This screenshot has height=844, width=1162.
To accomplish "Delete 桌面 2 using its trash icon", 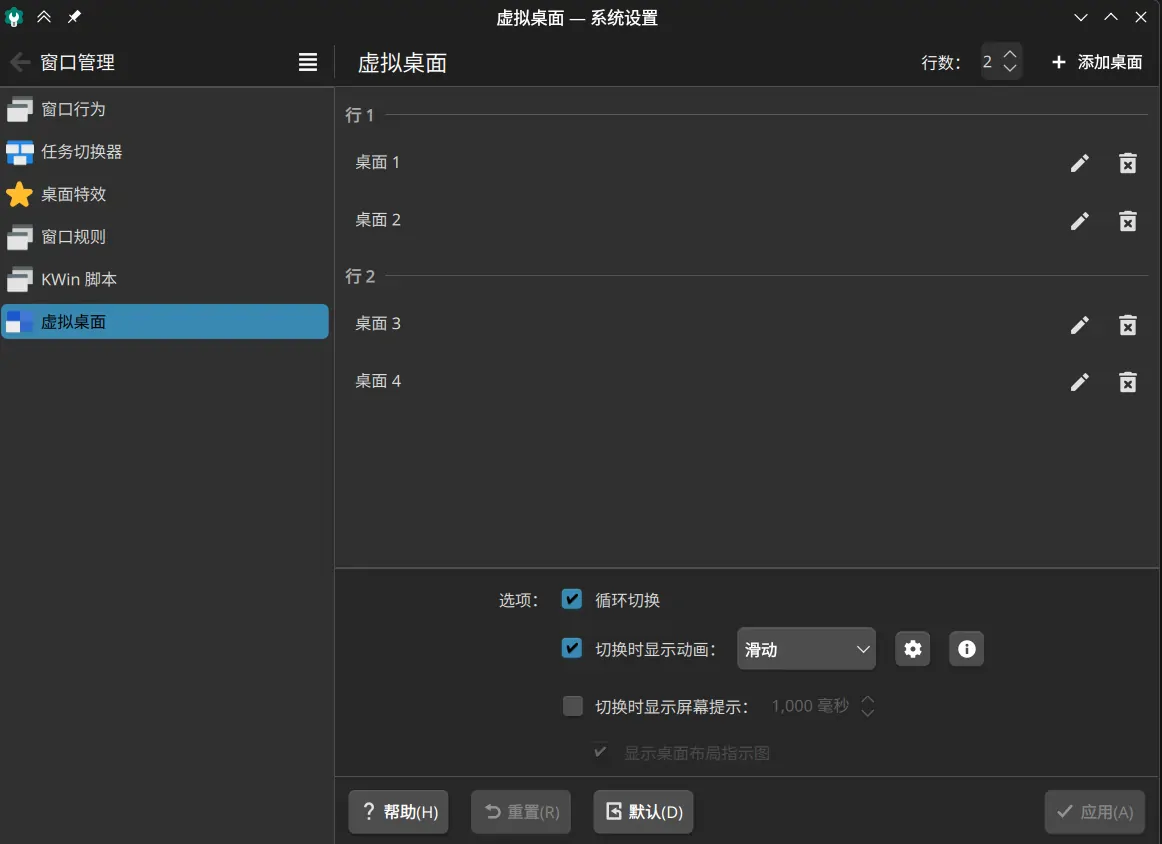I will (x=1128, y=221).
